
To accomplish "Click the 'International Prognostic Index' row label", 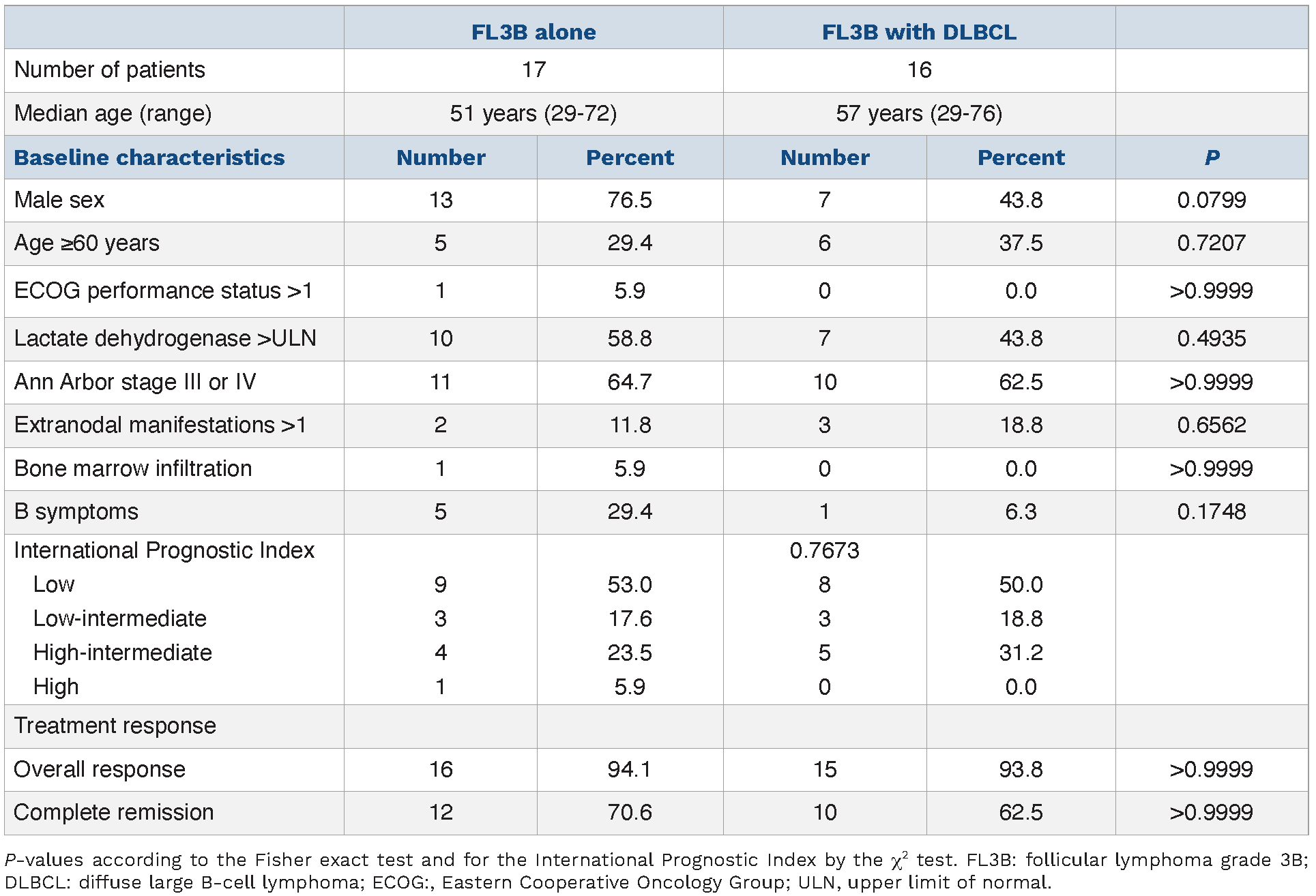I will click(x=164, y=550).
